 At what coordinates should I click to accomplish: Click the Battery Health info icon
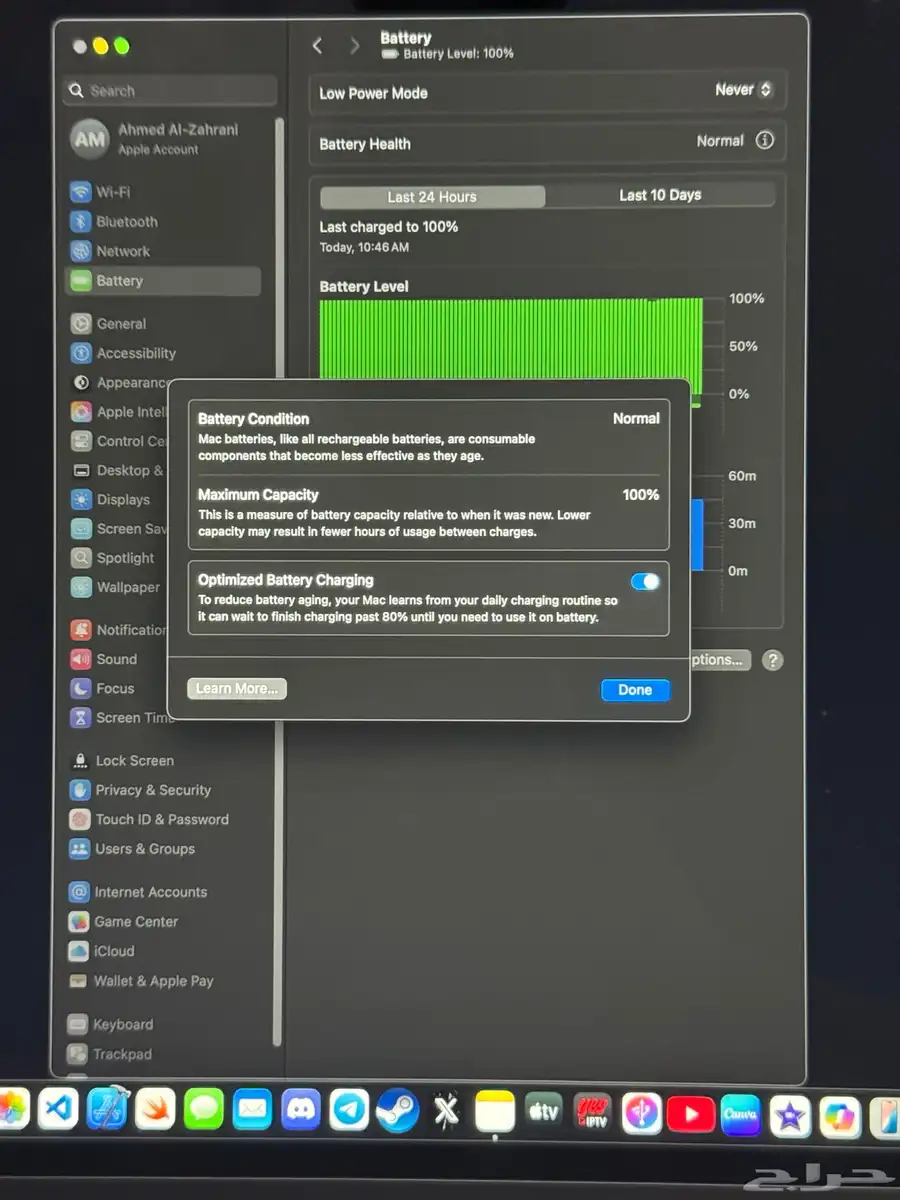(765, 141)
